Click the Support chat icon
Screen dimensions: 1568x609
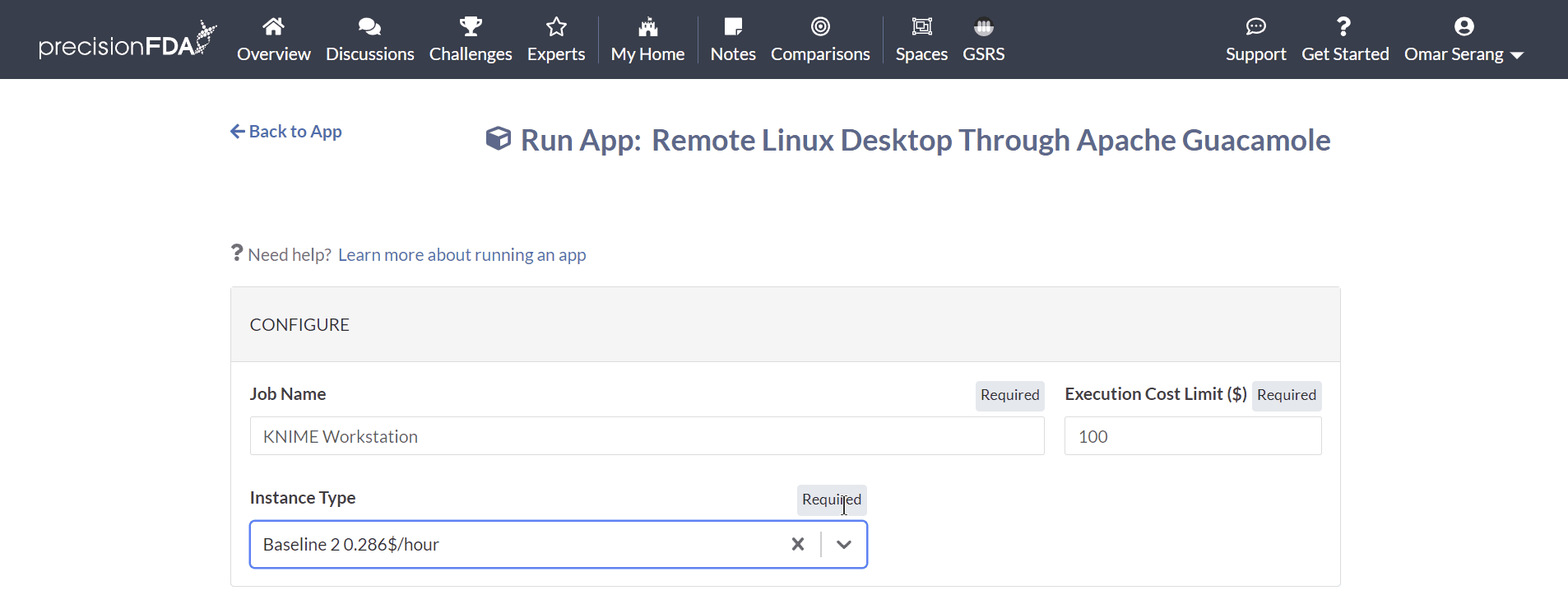tap(1255, 27)
